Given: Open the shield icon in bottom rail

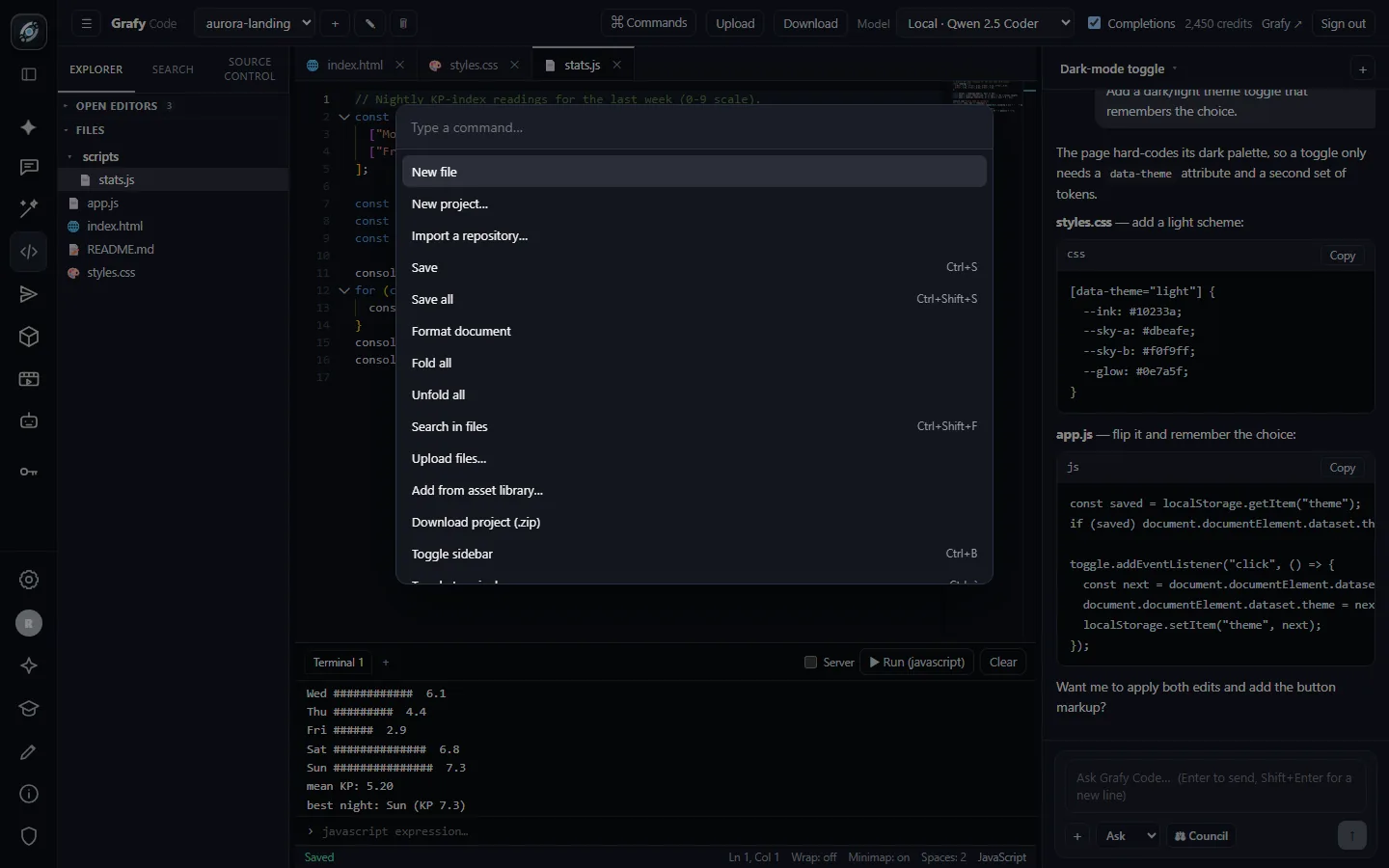Looking at the screenshot, I should (29, 836).
